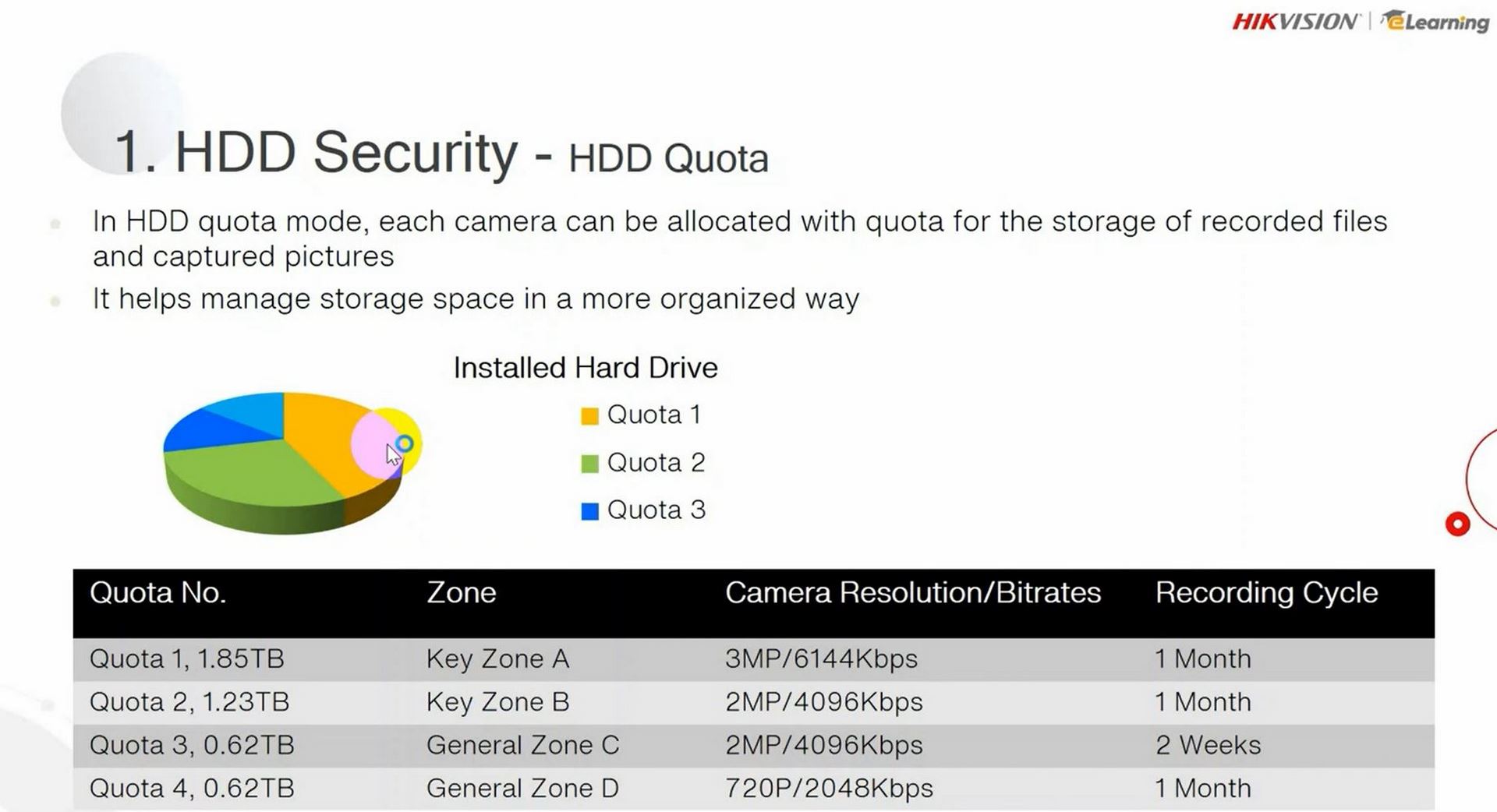Viewport: 1497px width, 812px height.
Task: Click the "Recording Cycle" column header
Action: (1266, 593)
